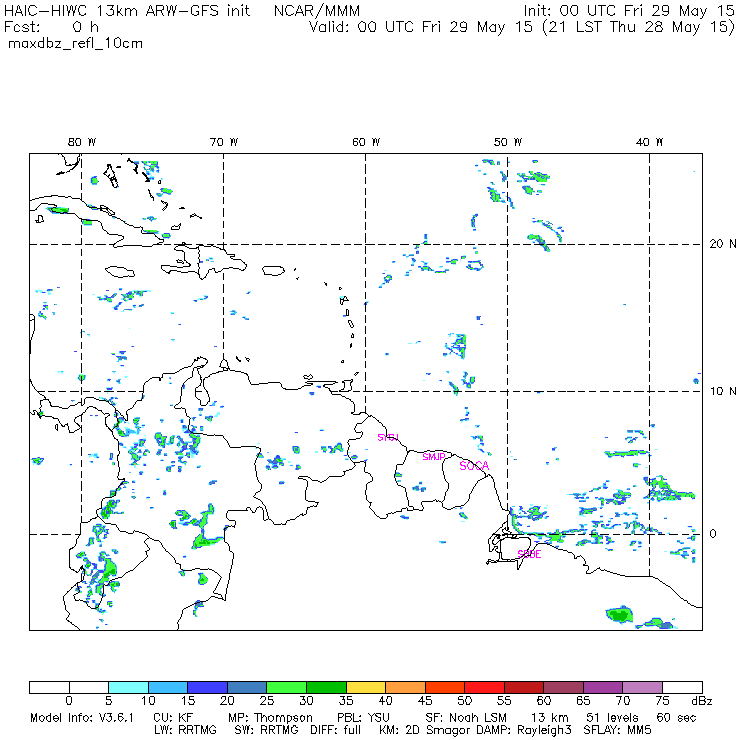
Task: Click the purple 65–70 dBz legend swatch
Action: coord(603,687)
